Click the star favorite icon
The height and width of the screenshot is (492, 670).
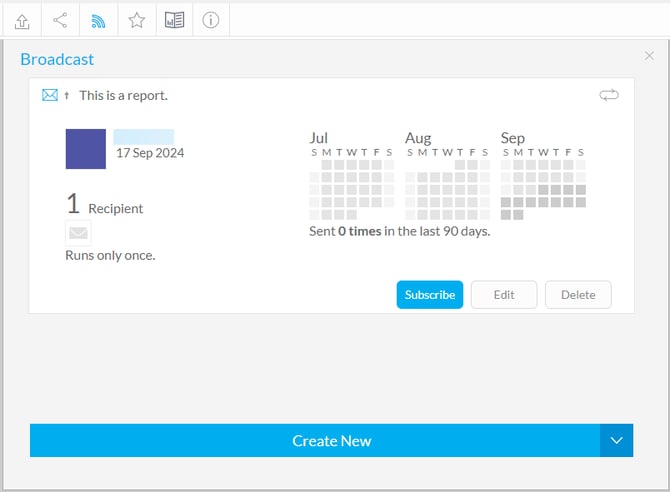pyautogui.click(x=136, y=20)
